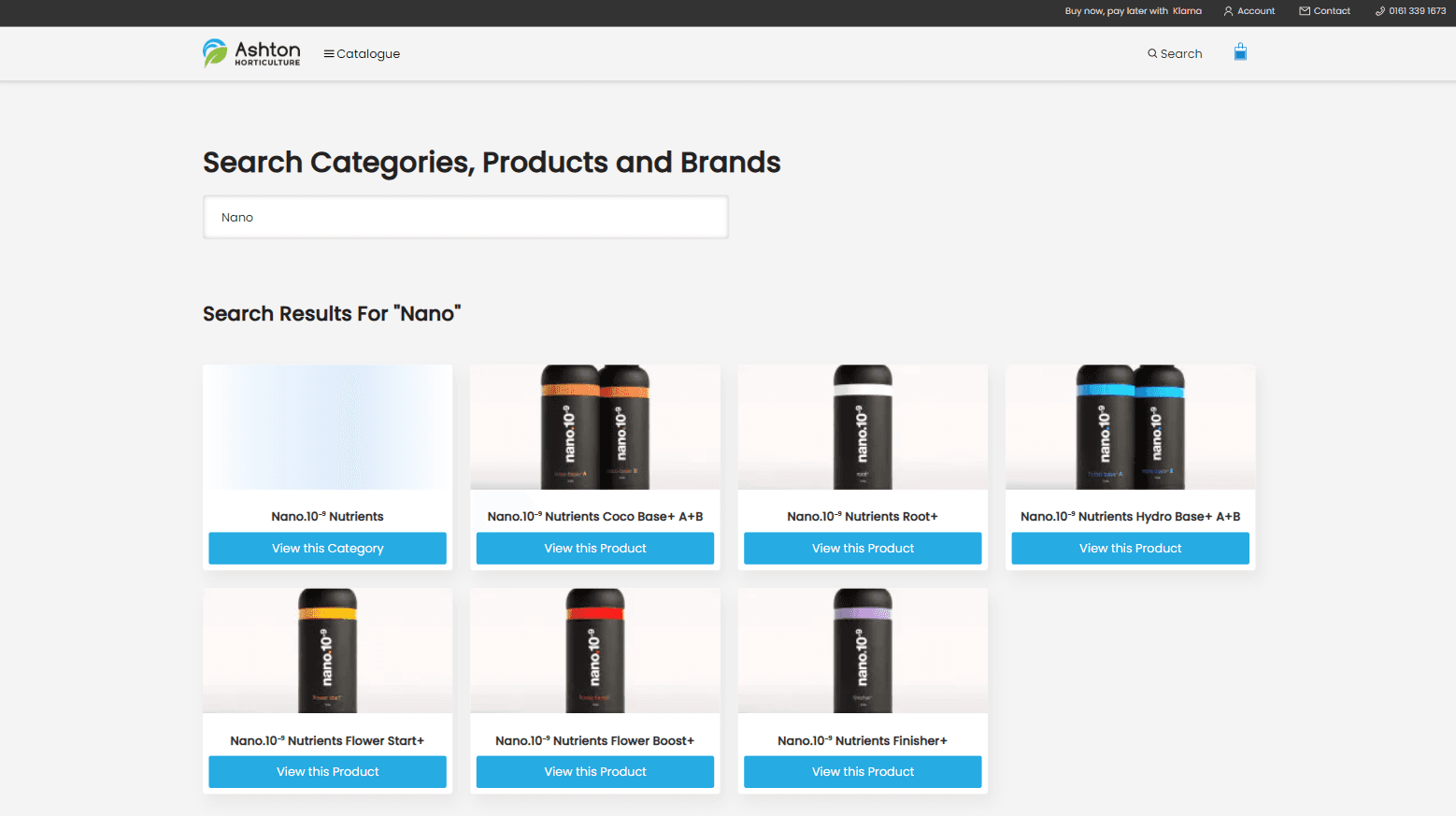Click the Search magnifier icon
This screenshot has height=816, width=1456.
pyautogui.click(x=1152, y=53)
